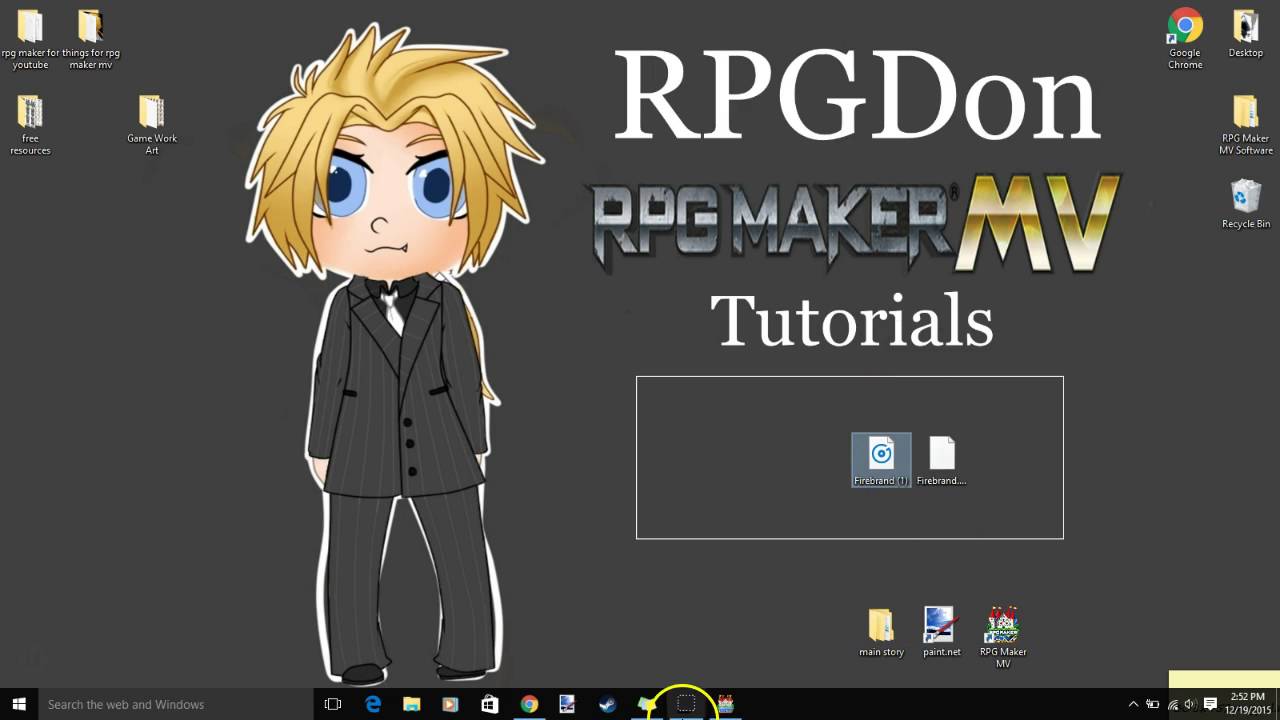Viewport: 1280px width, 720px height.
Task: Open Steam from the taskbar
Action: 607,704
